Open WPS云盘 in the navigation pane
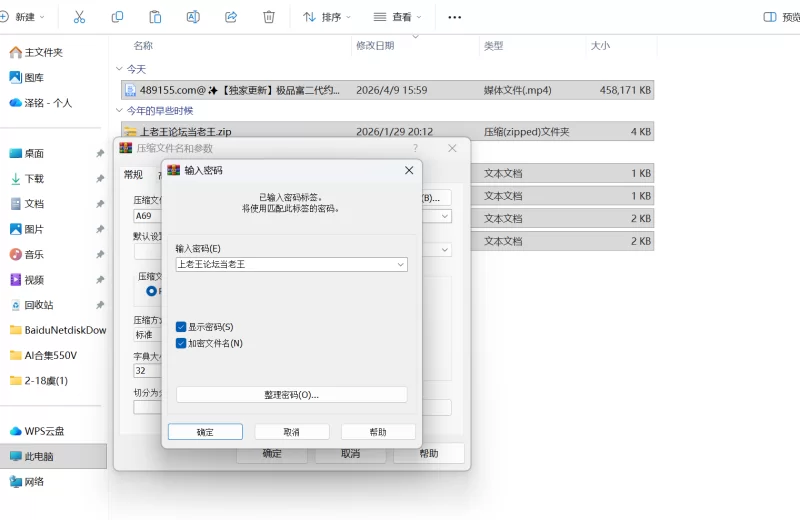800x520 pixels. click(x=44, y=431)
